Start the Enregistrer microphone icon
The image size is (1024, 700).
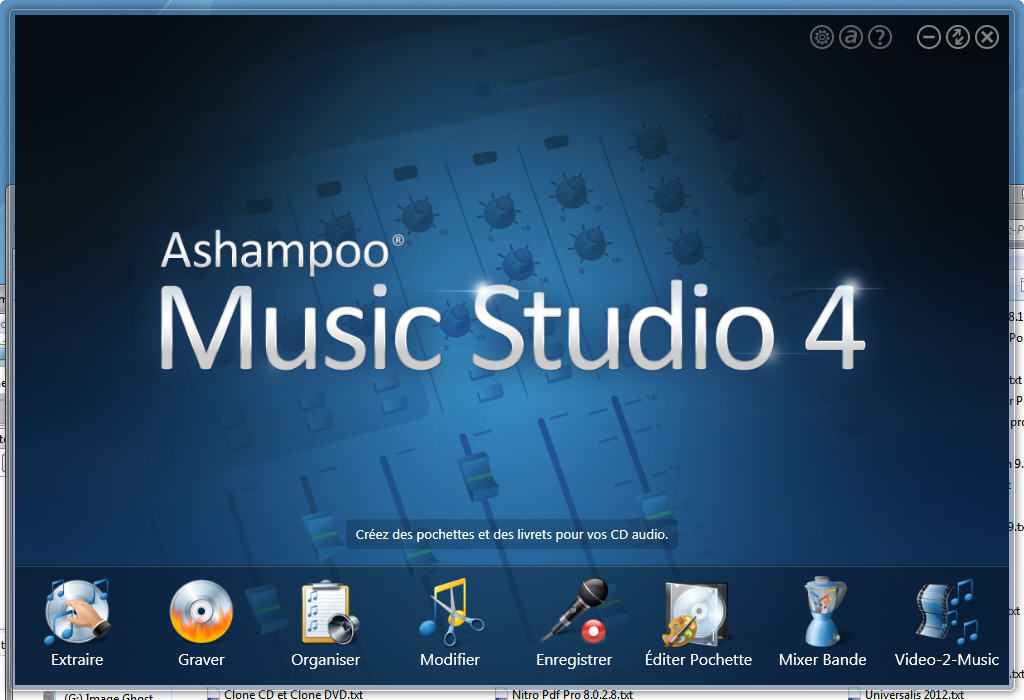[x=575, y=611]
